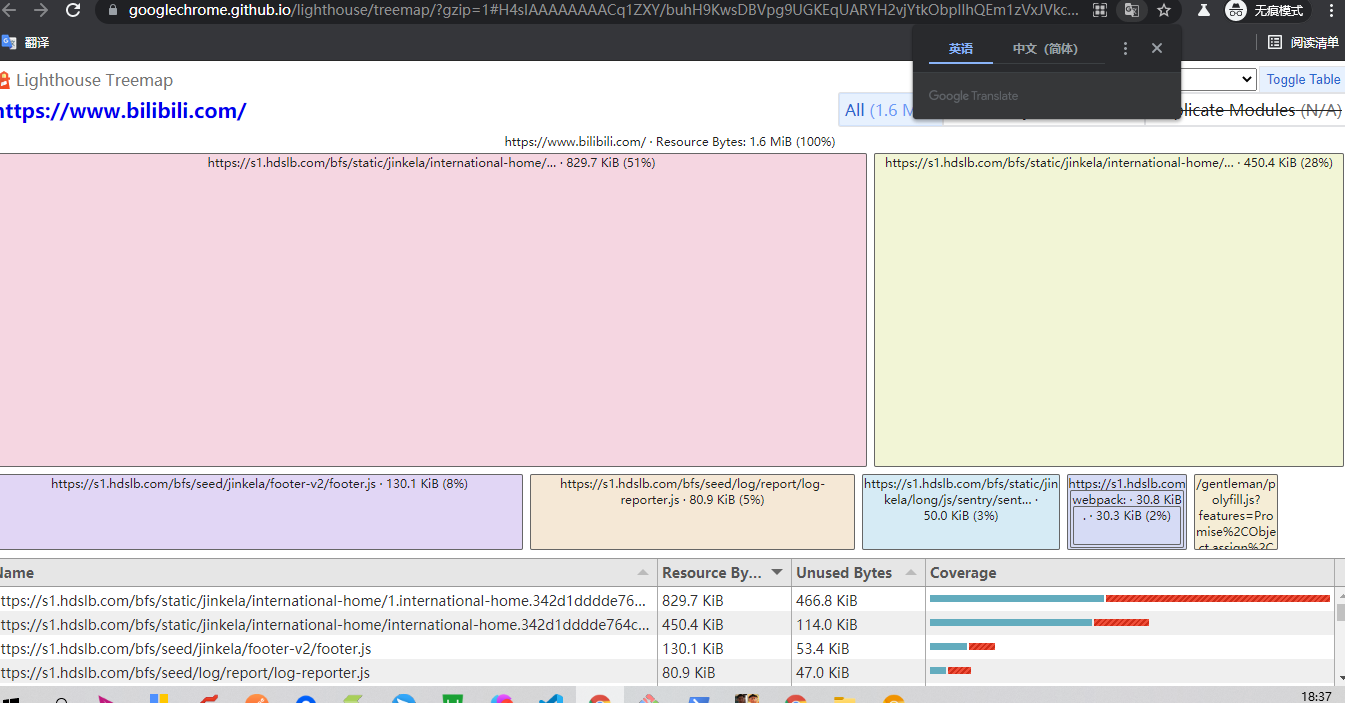Click the root Resource Bytes 1.6 MiB header
Image resolution: width=1345 pixels, height=703 pixels.
(670, 142)
